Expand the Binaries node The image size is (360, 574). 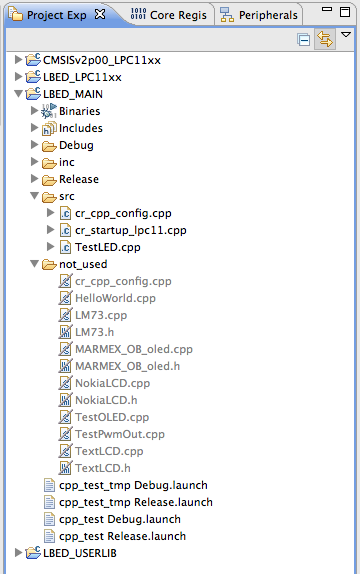(x=34, y=110)
